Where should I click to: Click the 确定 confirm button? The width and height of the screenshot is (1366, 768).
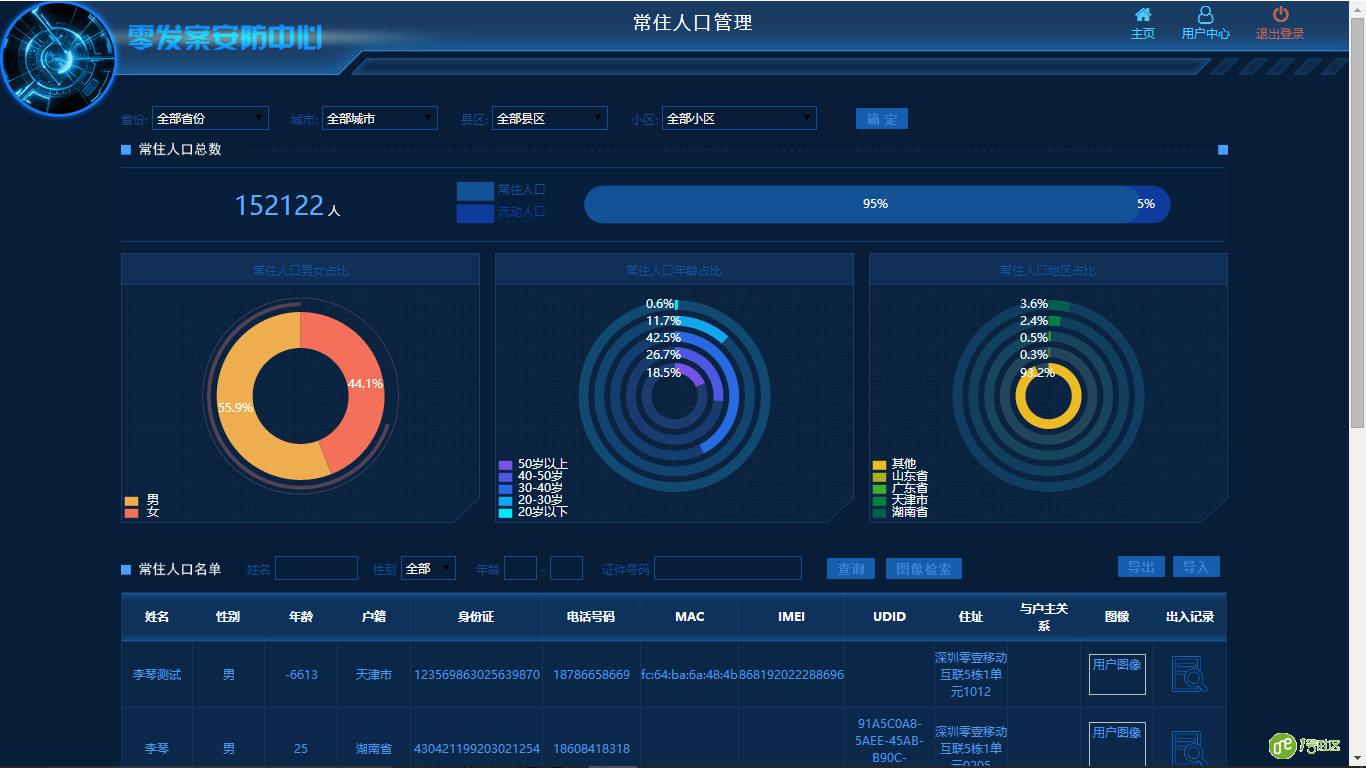pos(882,119)
